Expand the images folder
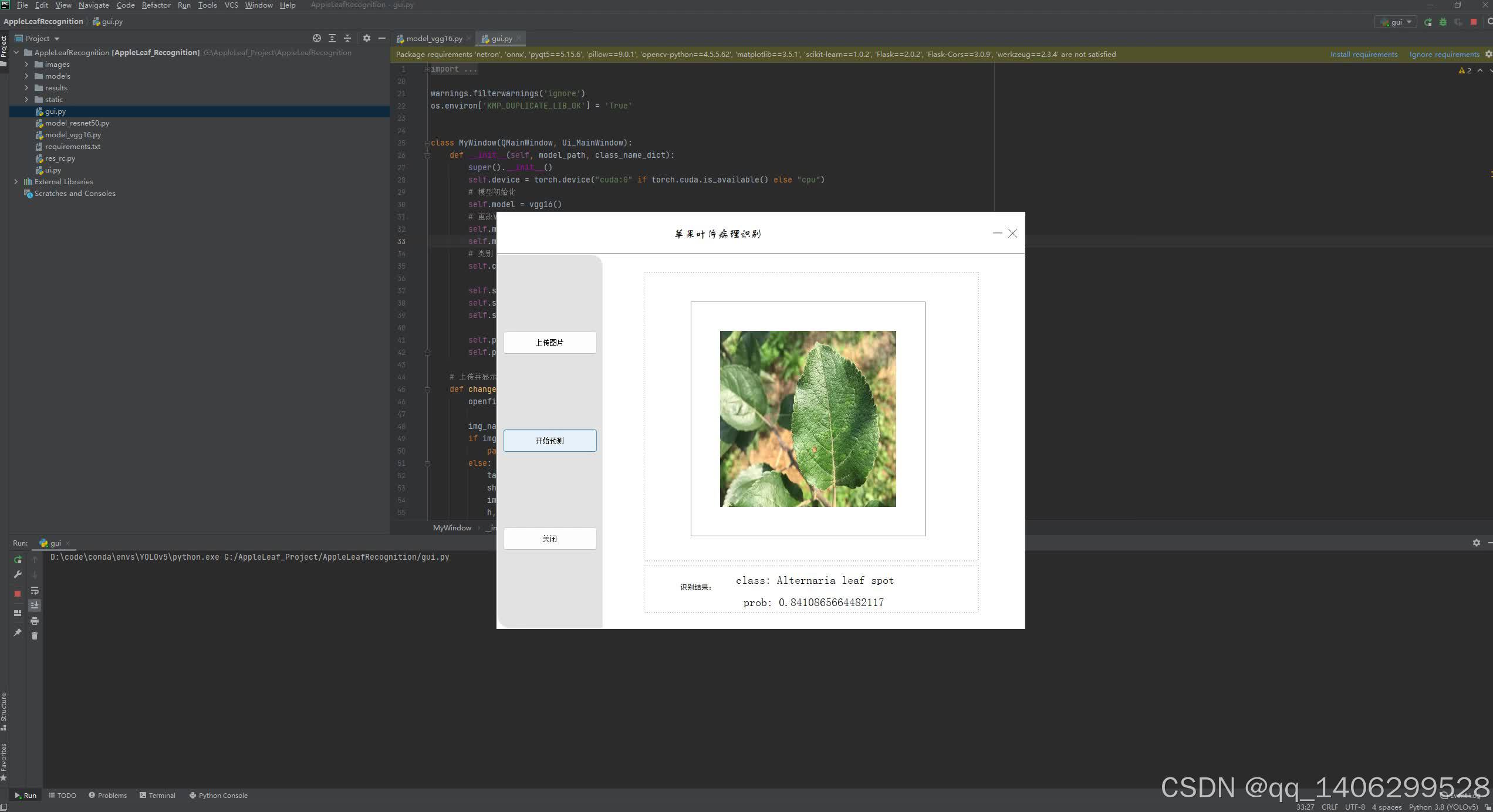The width and height of the screenshot is (1493, 812). point(26,65)
